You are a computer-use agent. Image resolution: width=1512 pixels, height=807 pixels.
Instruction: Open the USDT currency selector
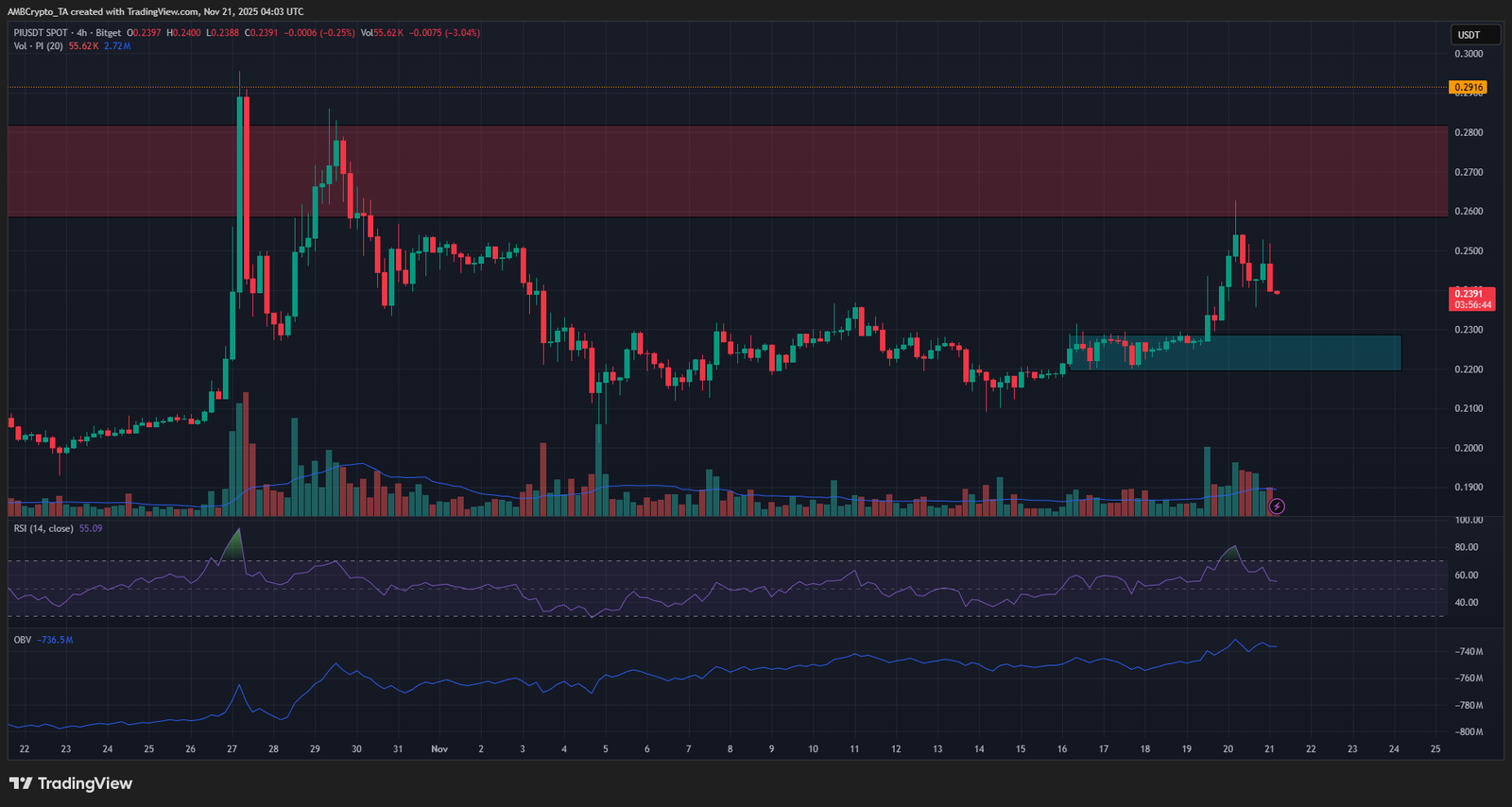click(1476, 35)
